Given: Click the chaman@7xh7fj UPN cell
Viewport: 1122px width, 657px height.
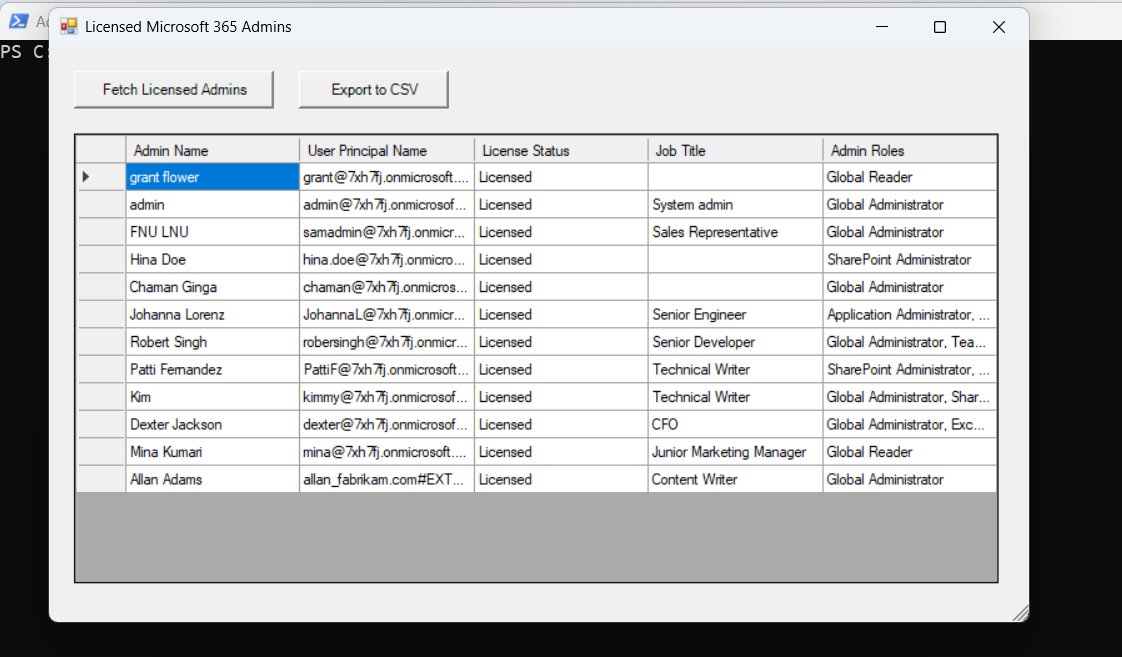Looking at the screenshot, I should [386, 287].
